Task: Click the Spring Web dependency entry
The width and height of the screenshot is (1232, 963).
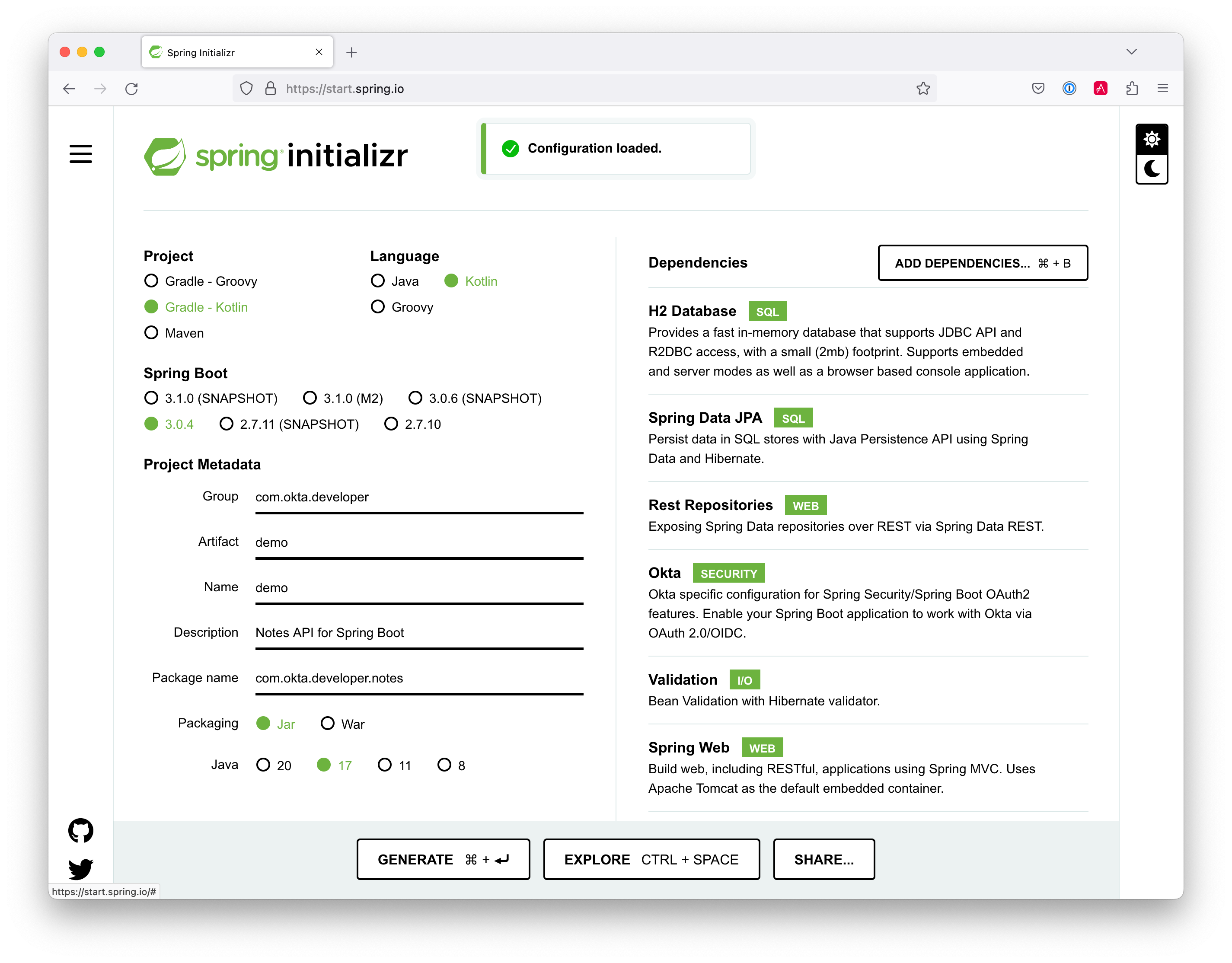Action: click(868, 767)
